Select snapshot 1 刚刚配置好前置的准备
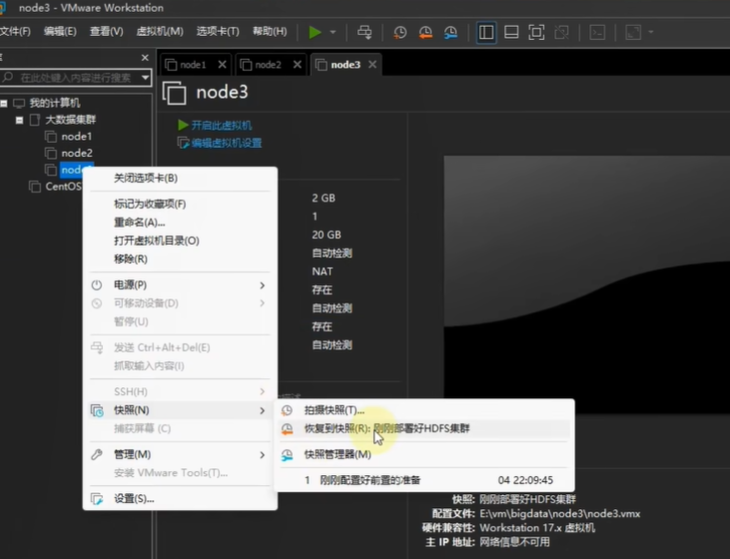Viewport: 730px width, 559px height. tap(424, 480)
